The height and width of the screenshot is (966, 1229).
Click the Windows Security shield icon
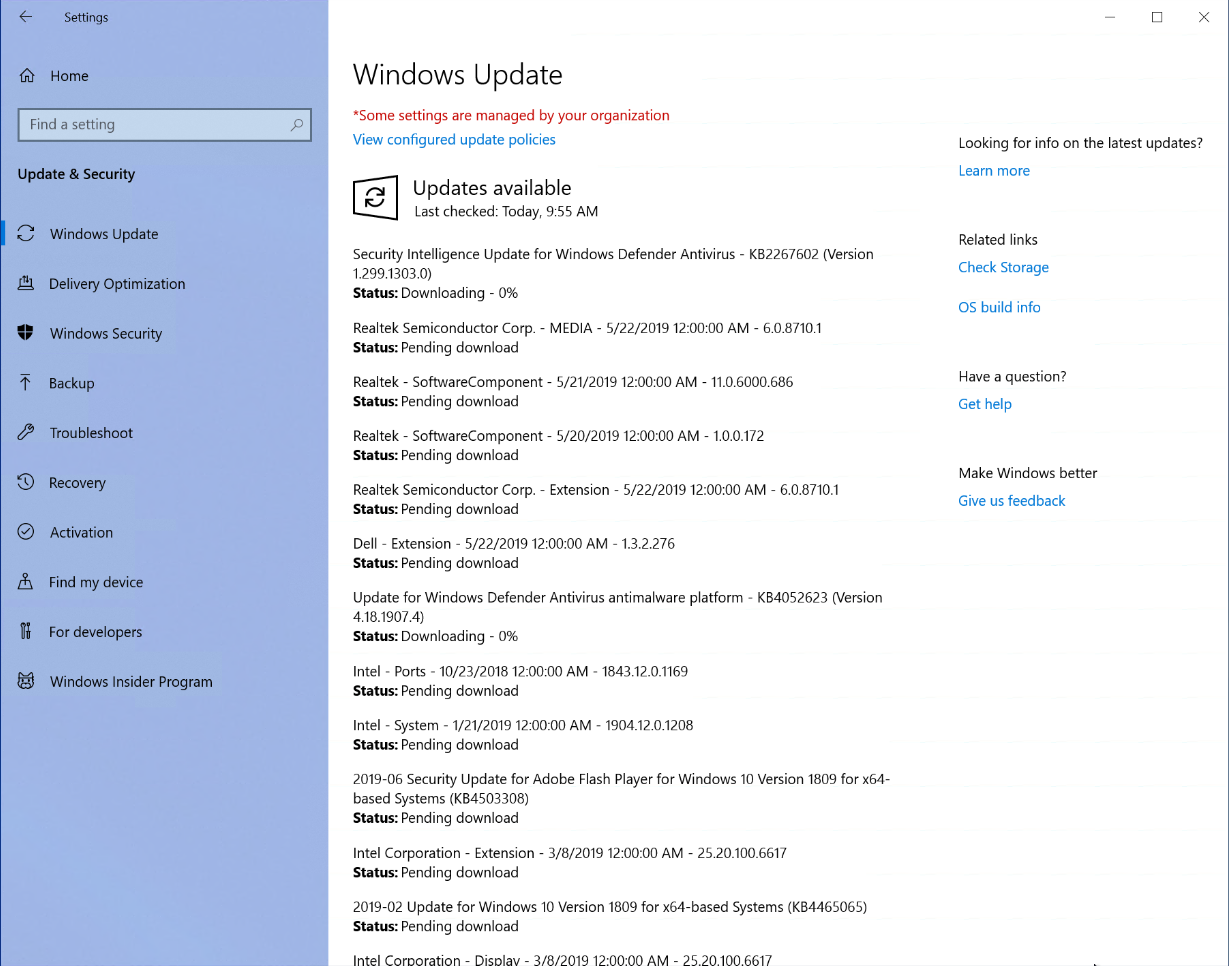27,333
